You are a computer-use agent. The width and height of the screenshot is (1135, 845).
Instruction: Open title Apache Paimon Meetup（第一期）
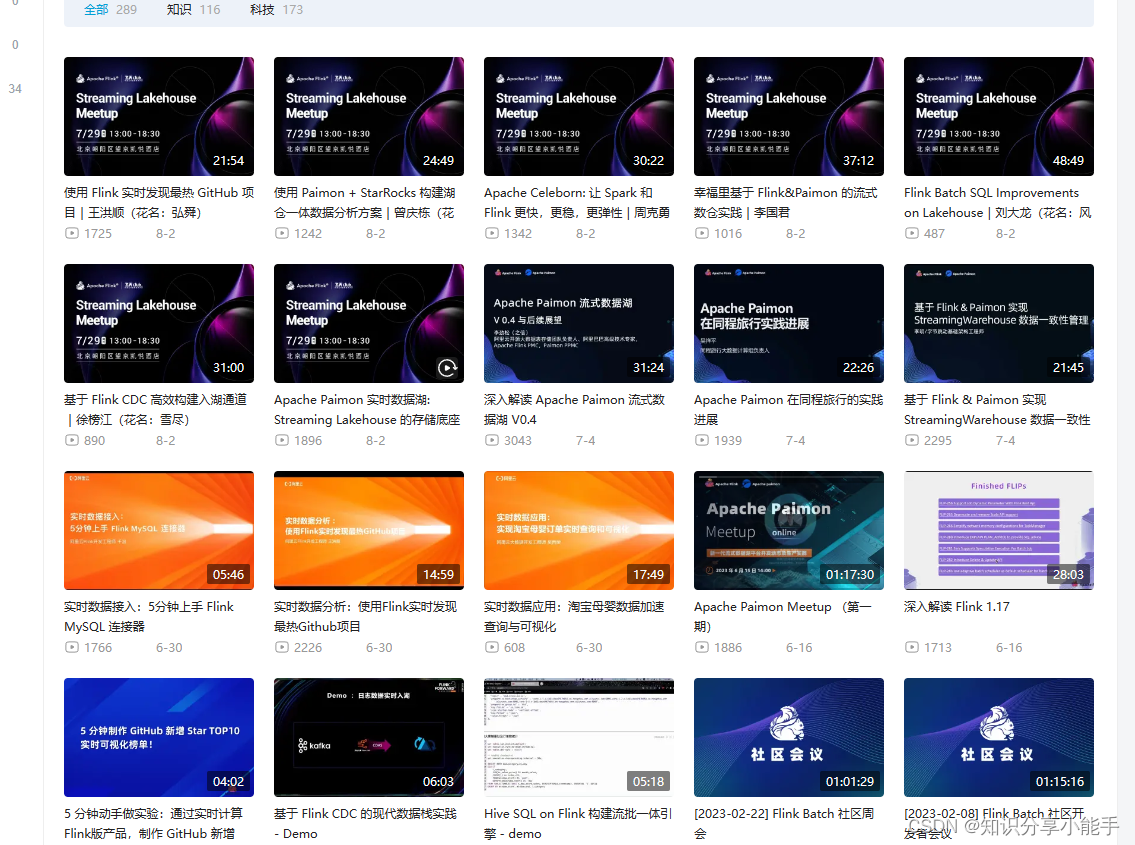pyautogui.click(x=782, y=617)
